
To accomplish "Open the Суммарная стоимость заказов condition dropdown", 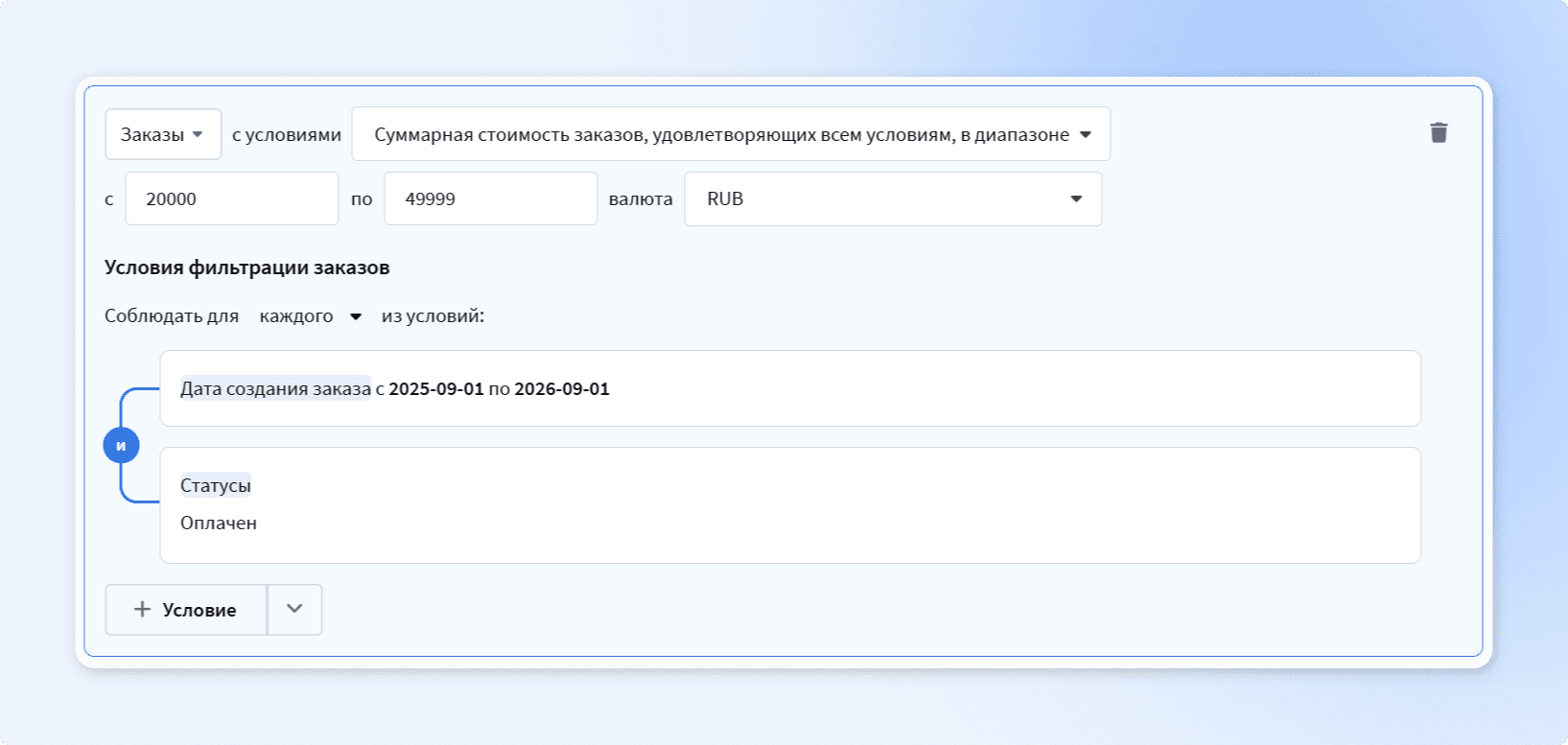I will [x=731, y=134].
